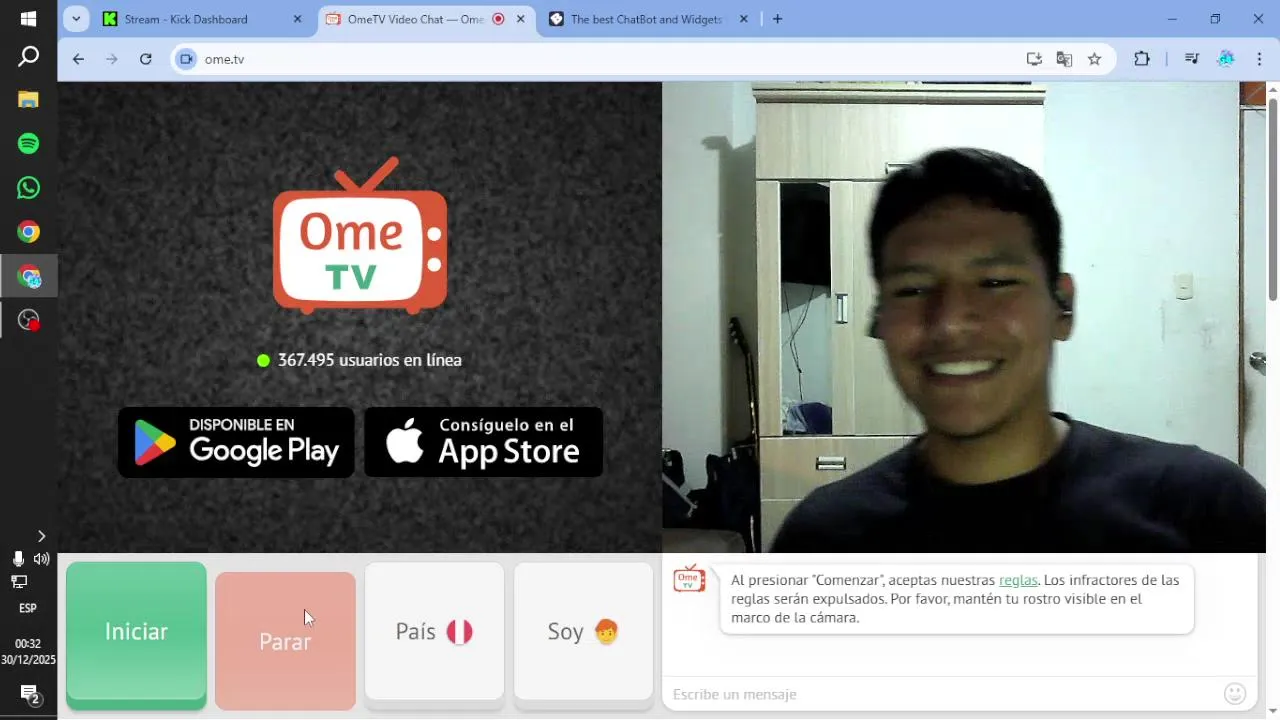Go forward in browser history
Screen dimensions: 1280x720
tap(112, 59)
